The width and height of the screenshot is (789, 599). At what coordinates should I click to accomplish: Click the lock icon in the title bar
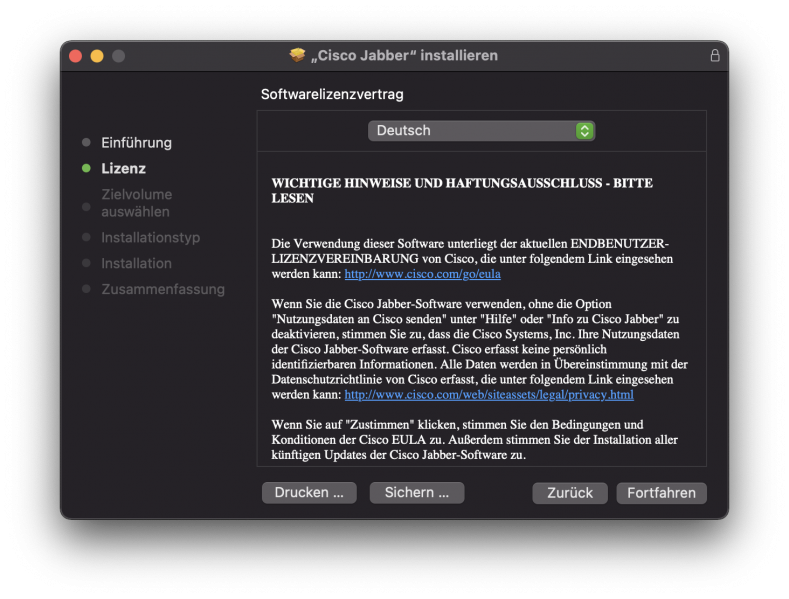[x=715, y=55]
